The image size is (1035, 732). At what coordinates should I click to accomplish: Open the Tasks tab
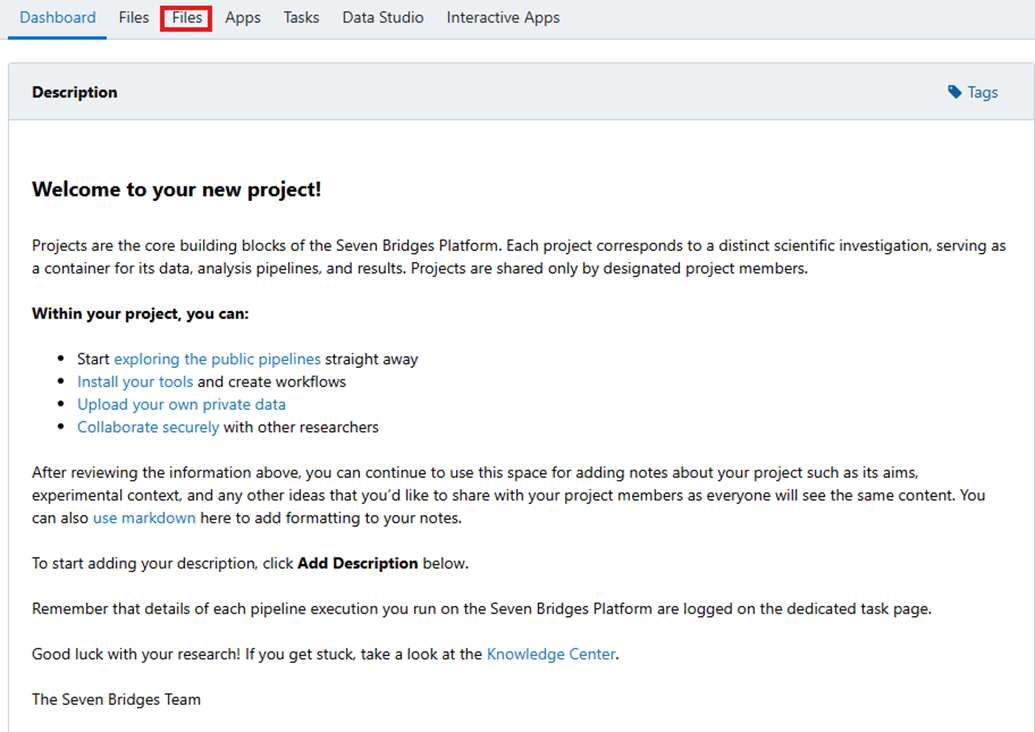(301, 17)
